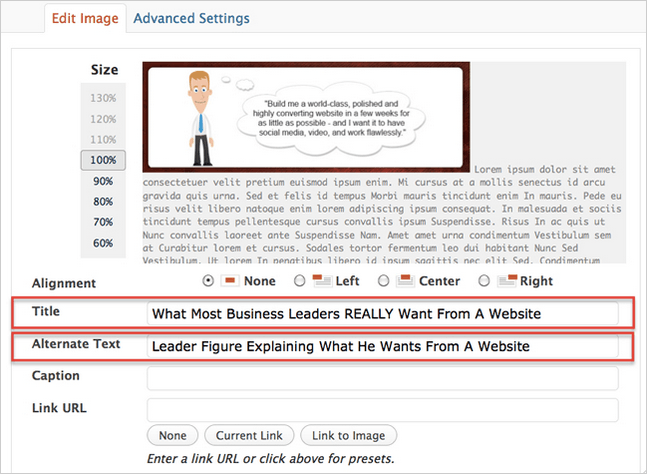
Task: Pick the 60% image size
Action: click(103, 243)
